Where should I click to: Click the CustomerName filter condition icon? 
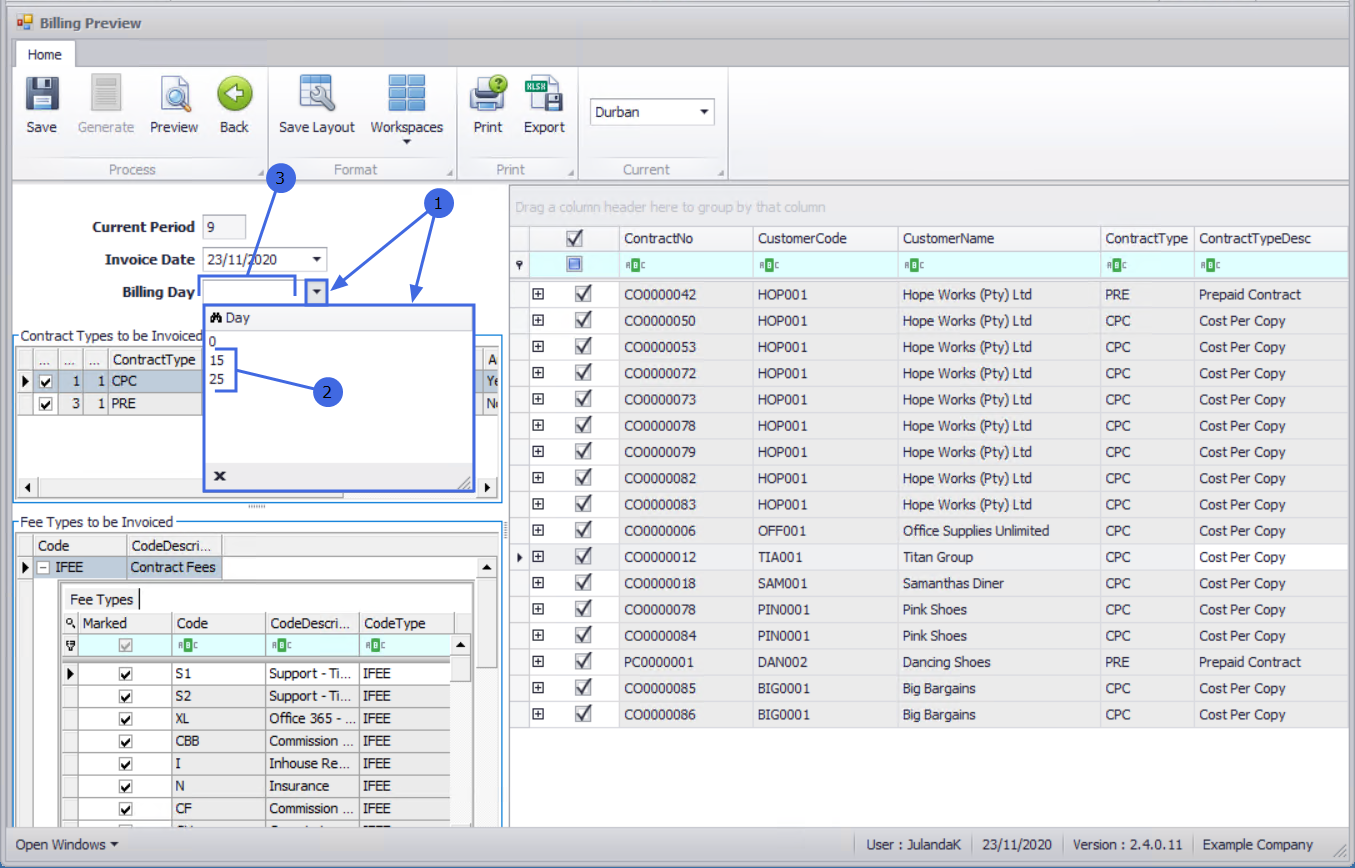(x=912, y=265)
